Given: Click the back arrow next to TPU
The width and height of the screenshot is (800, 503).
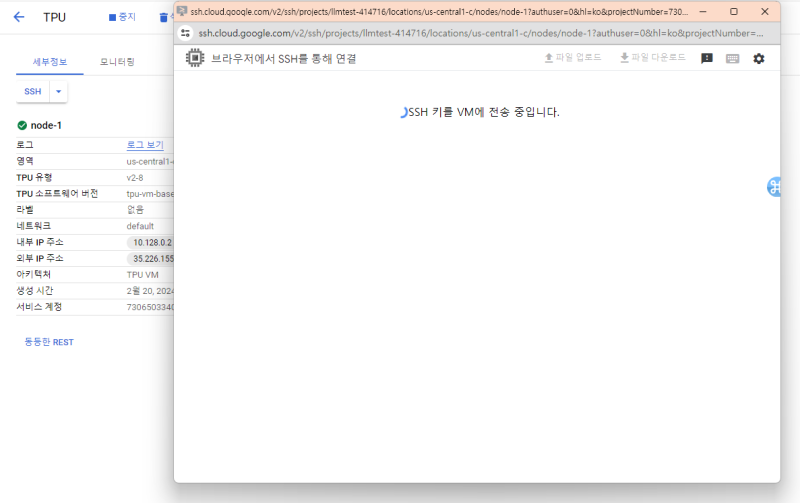Looking at the screenshot, I should 19,17.
